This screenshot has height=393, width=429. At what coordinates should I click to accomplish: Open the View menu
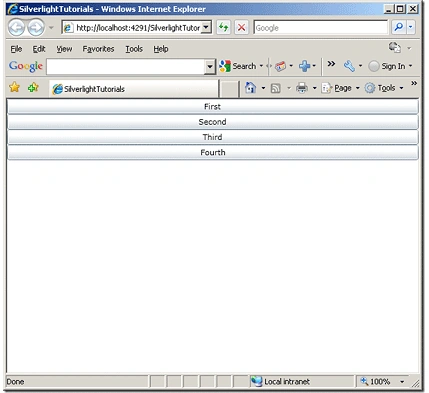pyautogui.click(x=64, y=49)
